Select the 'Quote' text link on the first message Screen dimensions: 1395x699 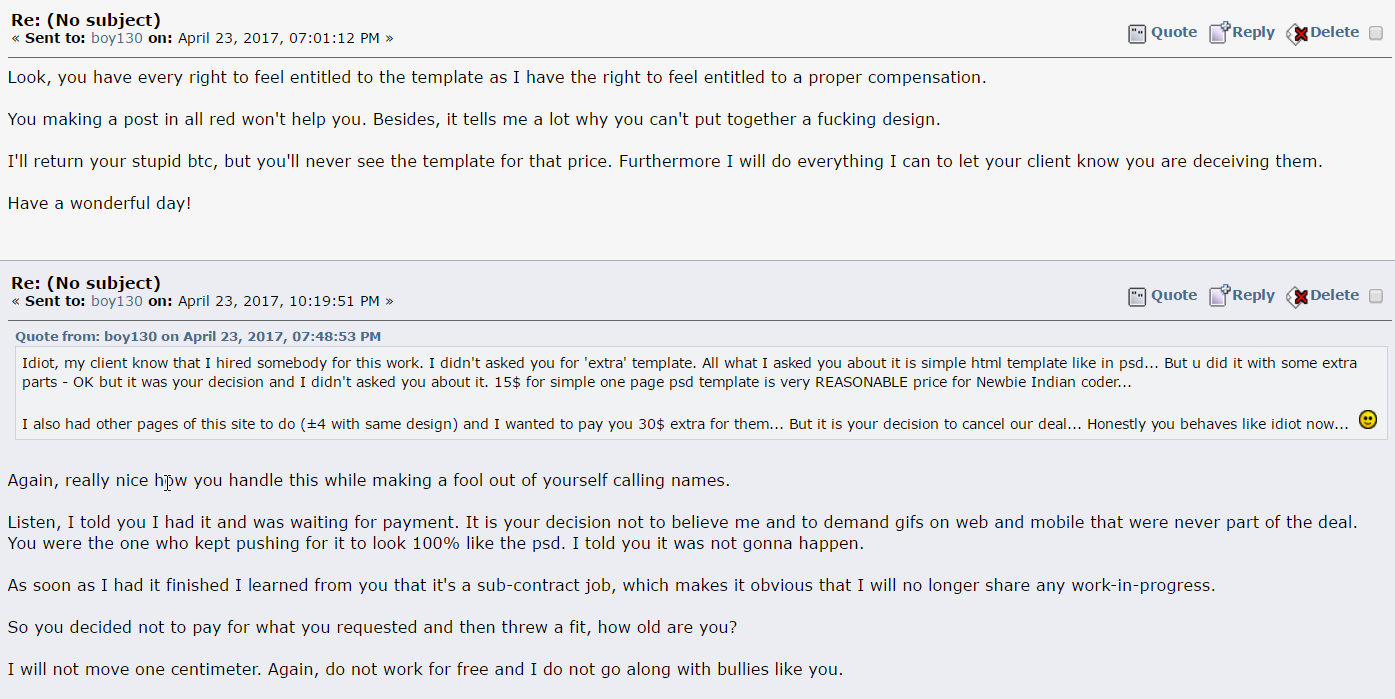pyautogui.click(x=1174, y=32)
